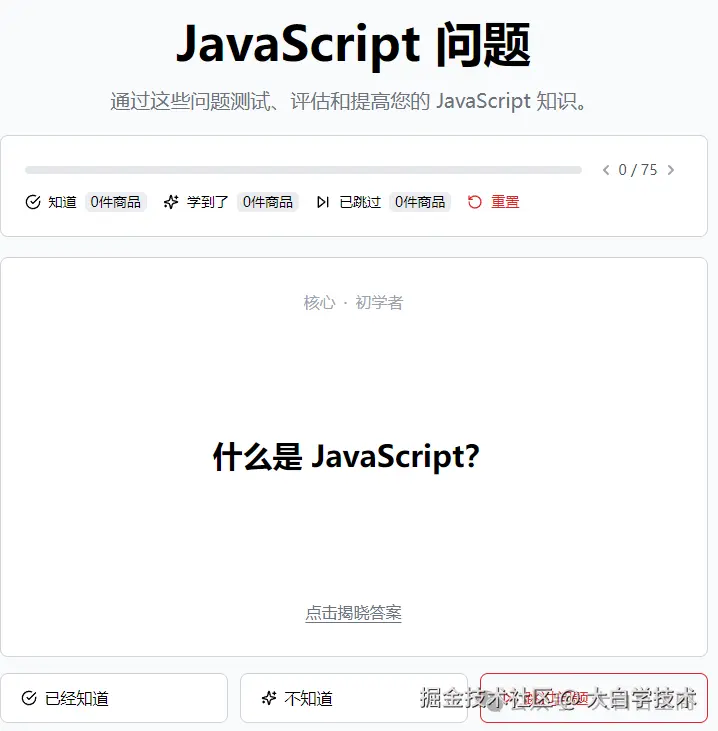Click the 核心 · 初学者 category label

pos(353,303)
